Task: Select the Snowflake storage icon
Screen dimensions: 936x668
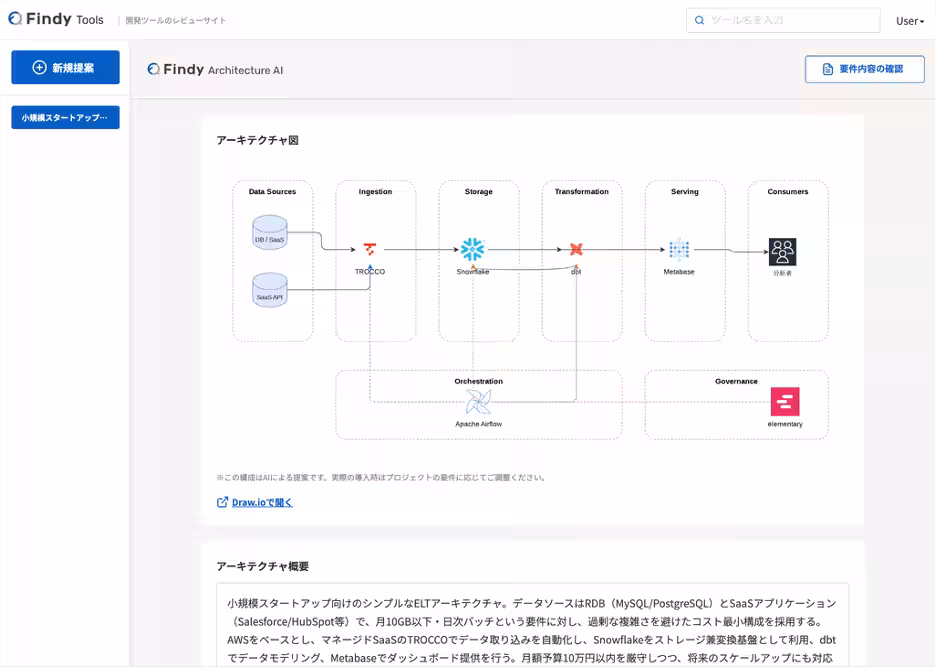Action: tap(473, 250)
